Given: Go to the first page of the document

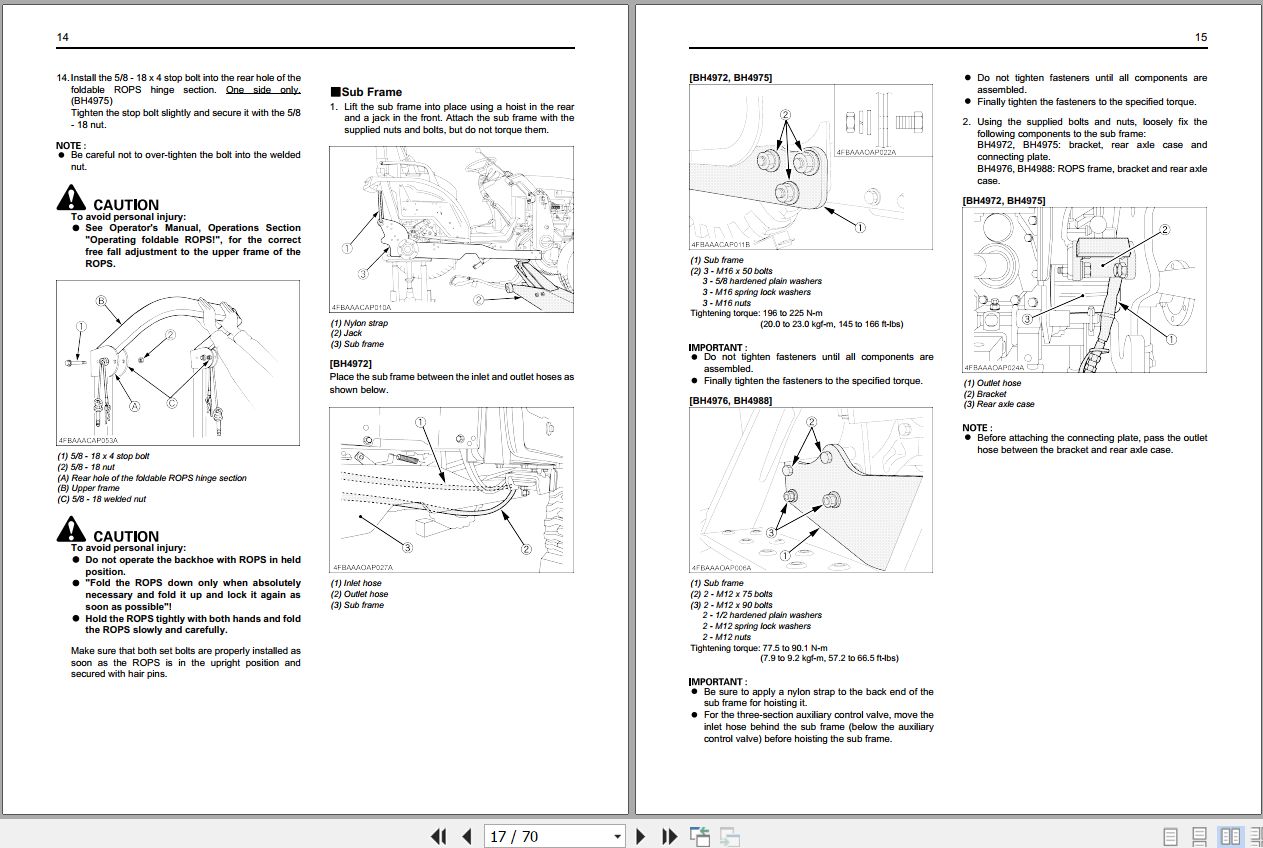Looking at the screenshot, I should 437,836.
